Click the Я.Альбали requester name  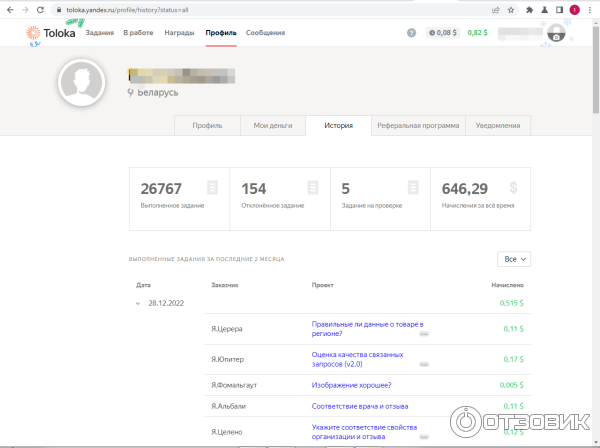[x=228, y=406]
